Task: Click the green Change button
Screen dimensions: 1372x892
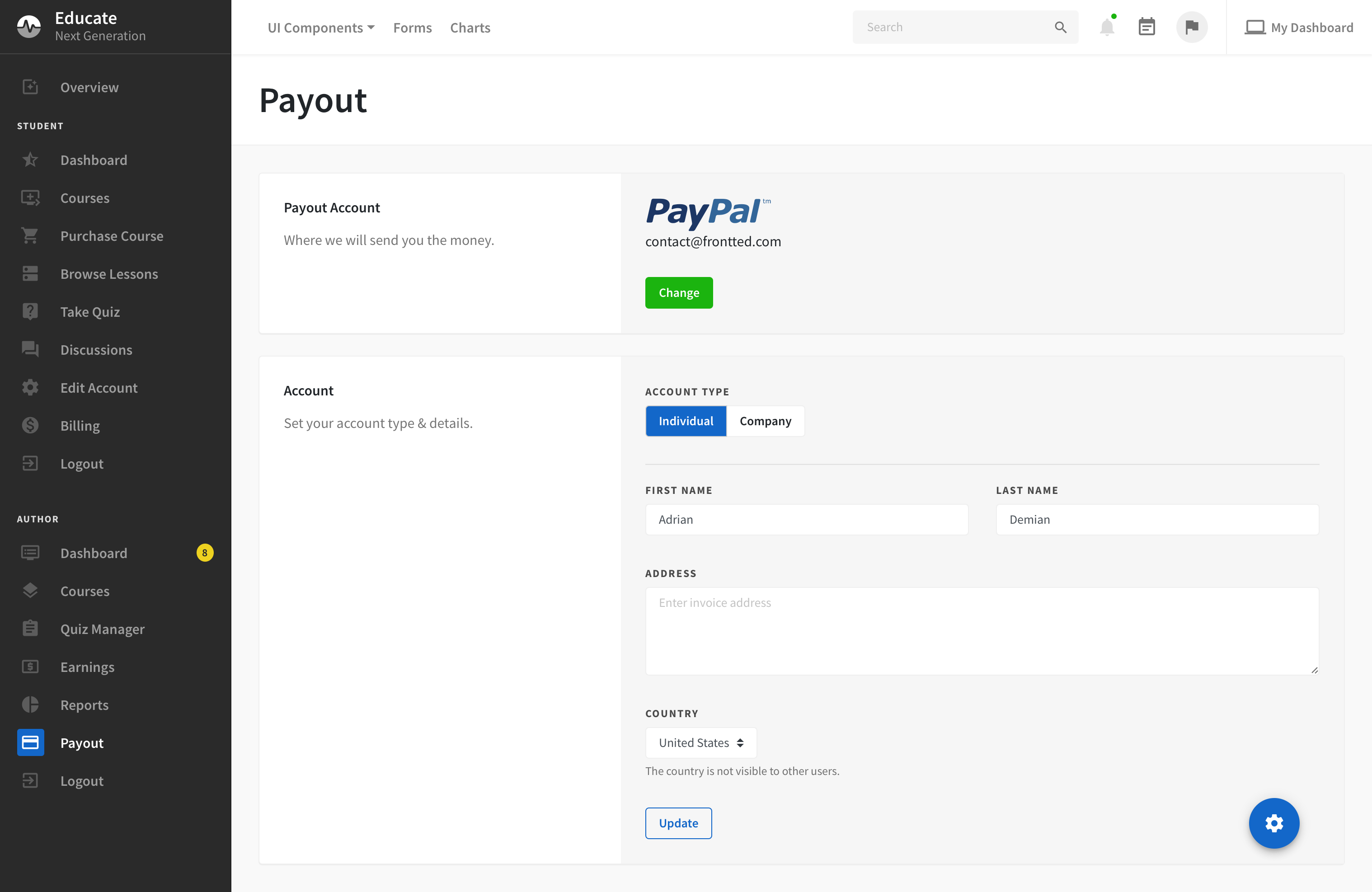Action: coord(678,293)
